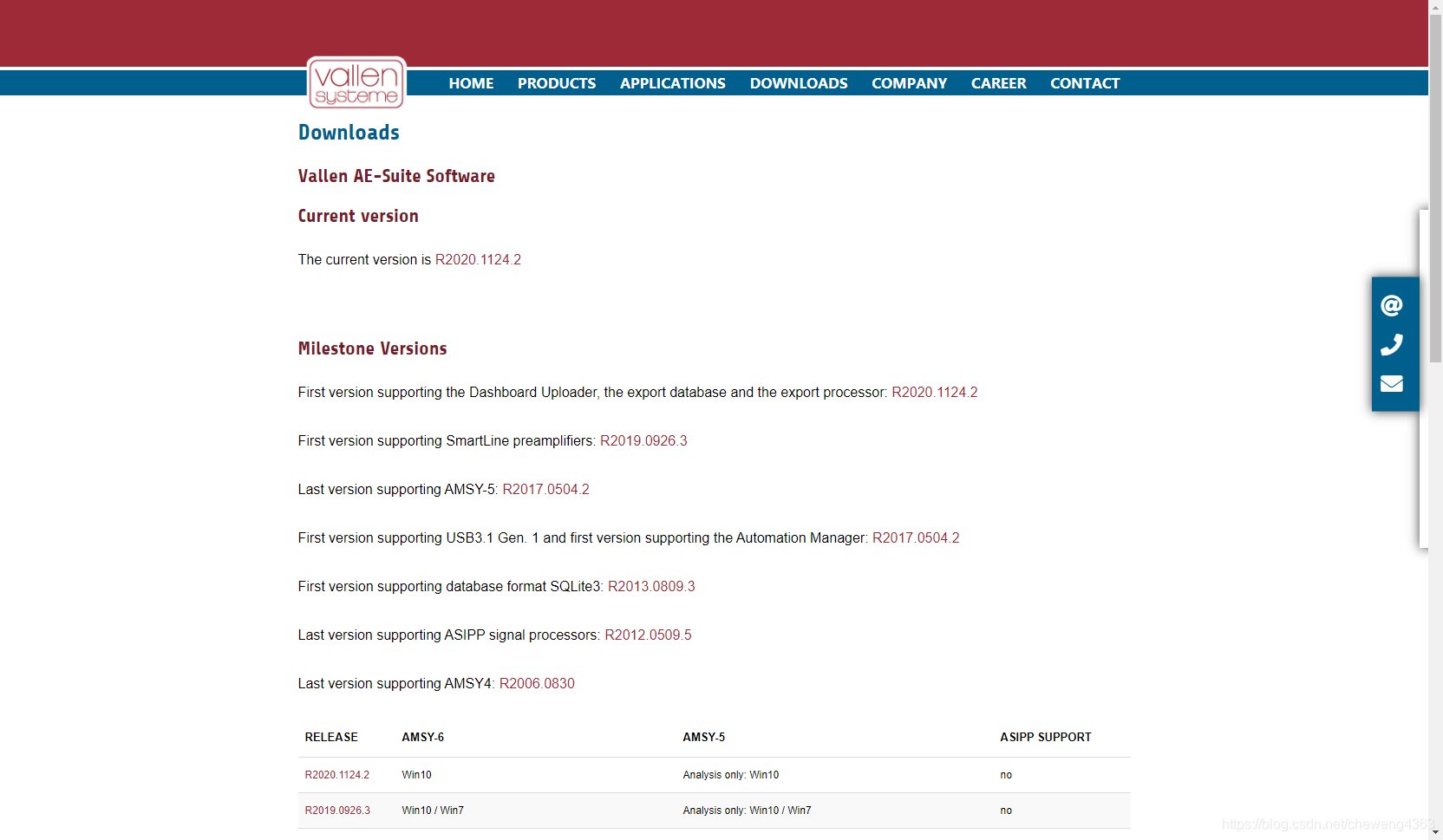Click table release link R2020.1124.2
Screen dimensions: 1443x840
coord(337,775)
